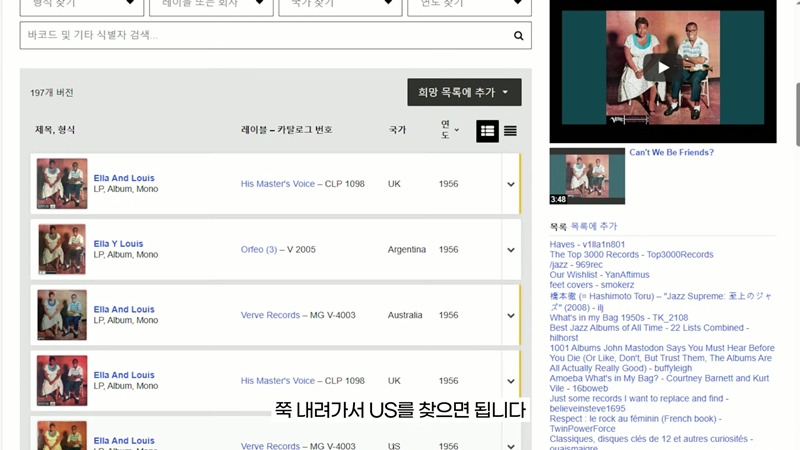Screen dimensions: 800x450
Task: Click the 레이블 – 카탈로그 번호 column header
Action: click(x=287, y=130)
